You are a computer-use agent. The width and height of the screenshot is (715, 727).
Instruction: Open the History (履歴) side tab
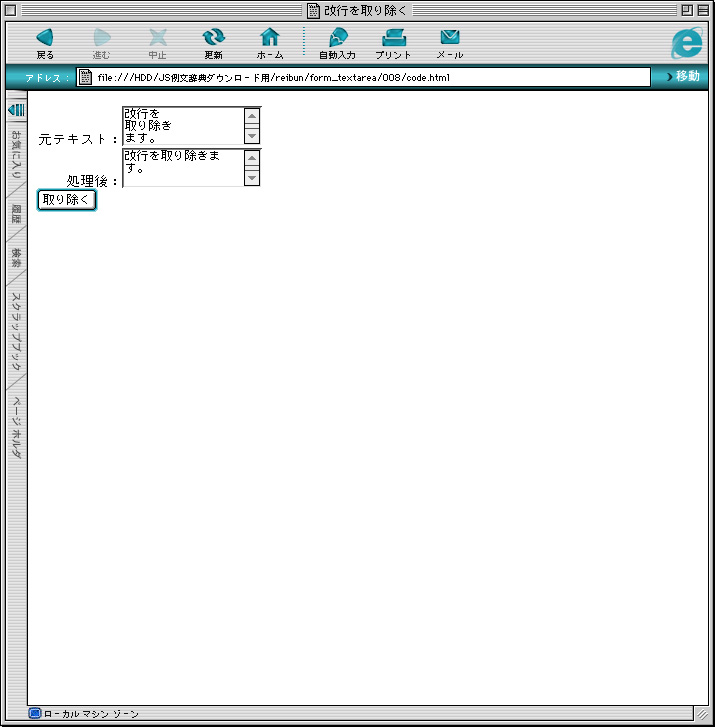16,214
